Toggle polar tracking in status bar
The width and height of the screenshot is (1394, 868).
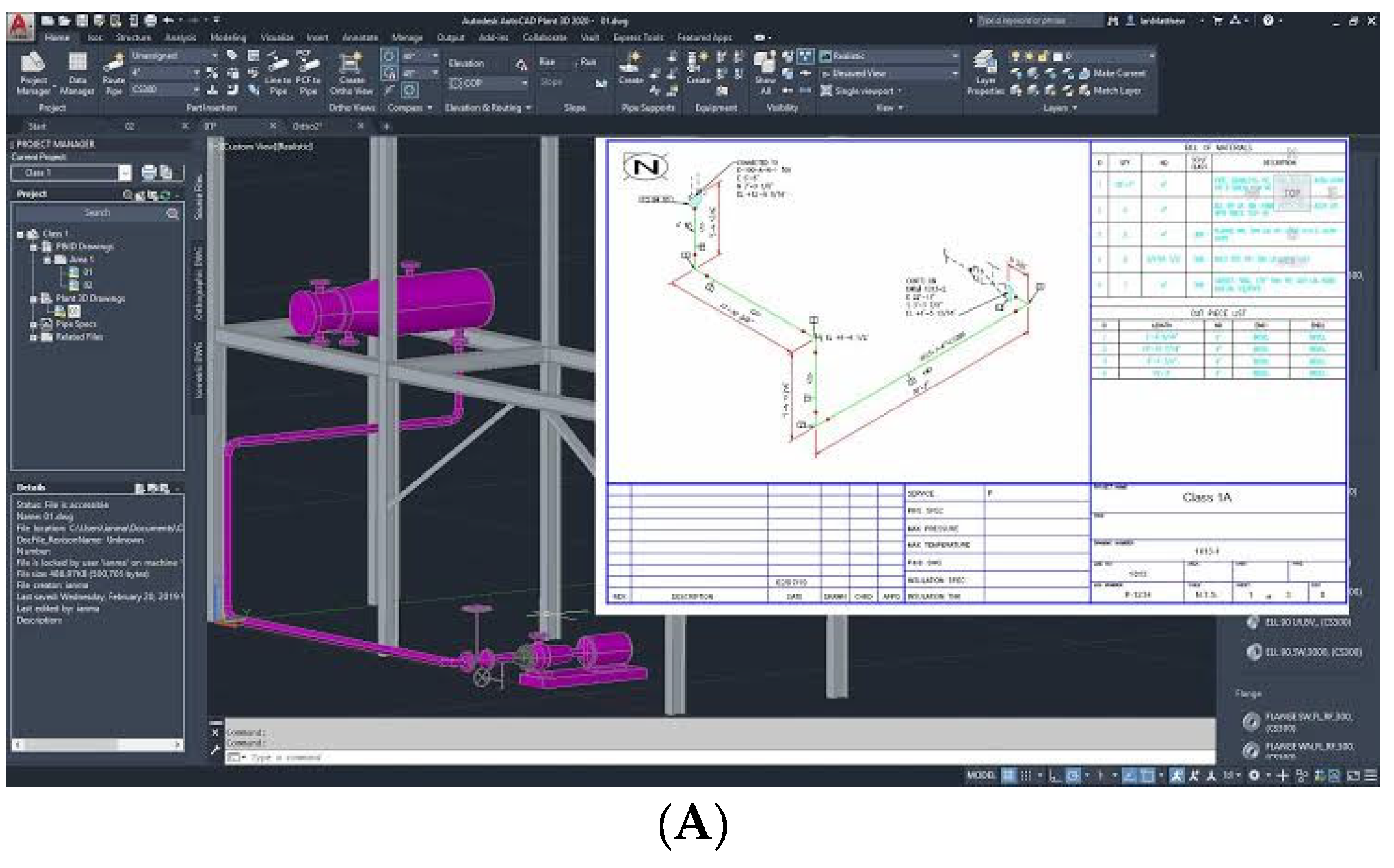pyautogui.click(x=1073, y=776)
